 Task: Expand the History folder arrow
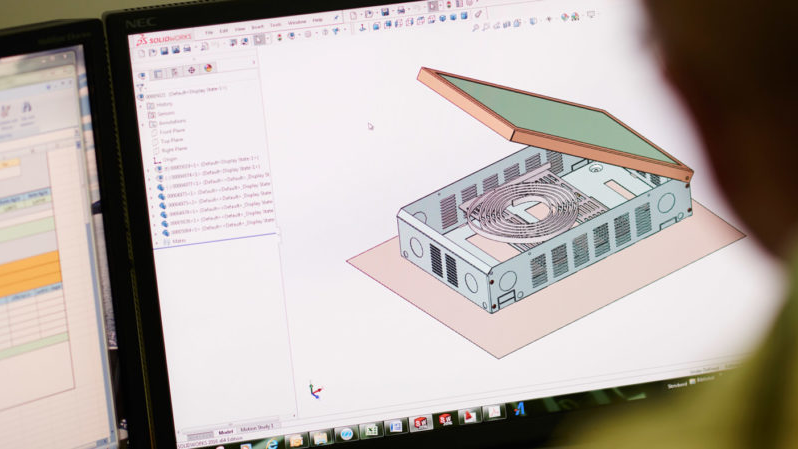tap(142, 107)
